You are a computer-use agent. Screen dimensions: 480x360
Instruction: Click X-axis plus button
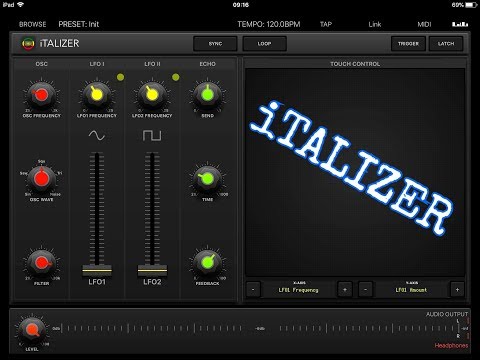coord(345,289)
